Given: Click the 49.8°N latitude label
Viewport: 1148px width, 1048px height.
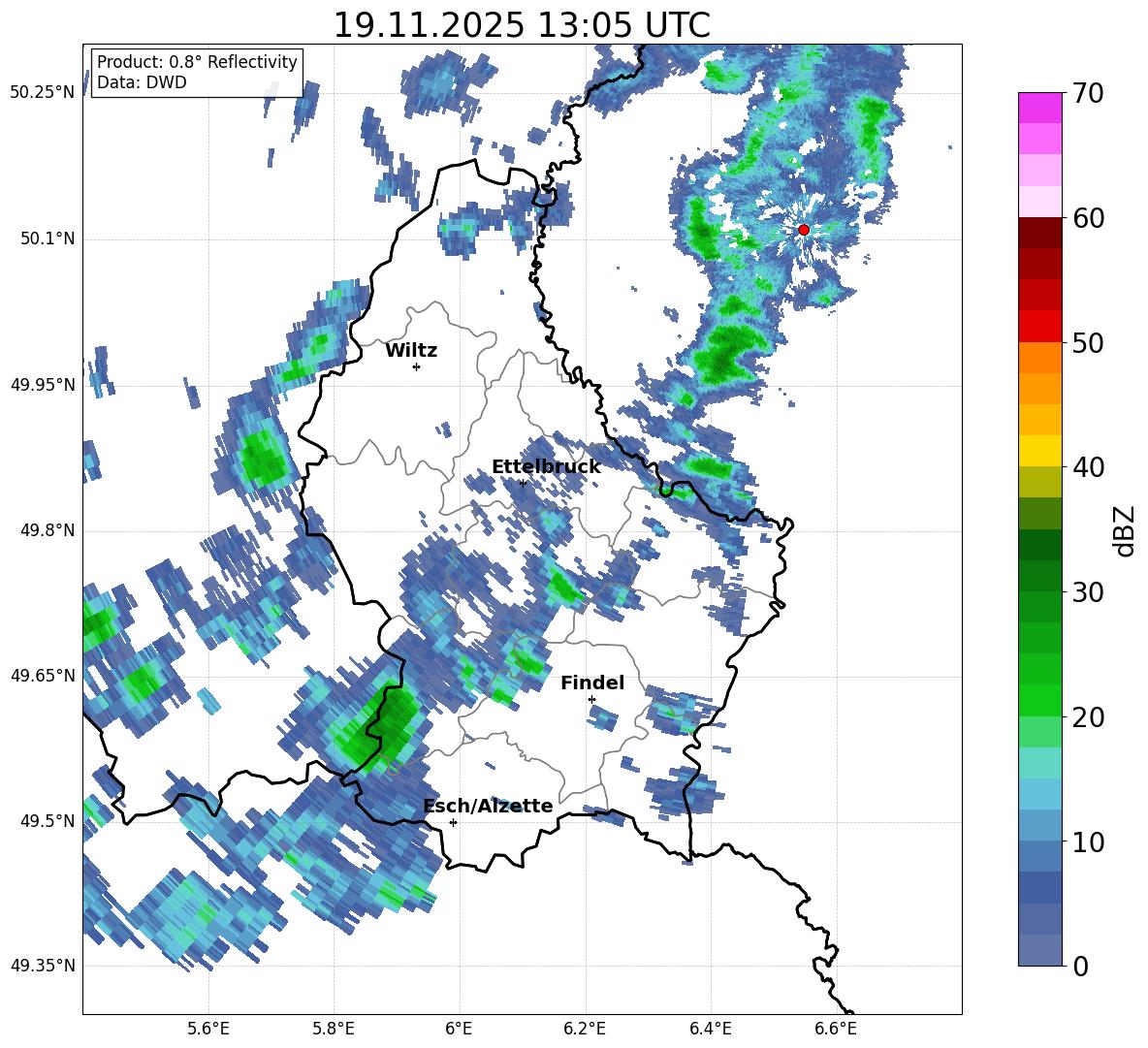Looking at the screenshot, I should [x=48, y=529].
